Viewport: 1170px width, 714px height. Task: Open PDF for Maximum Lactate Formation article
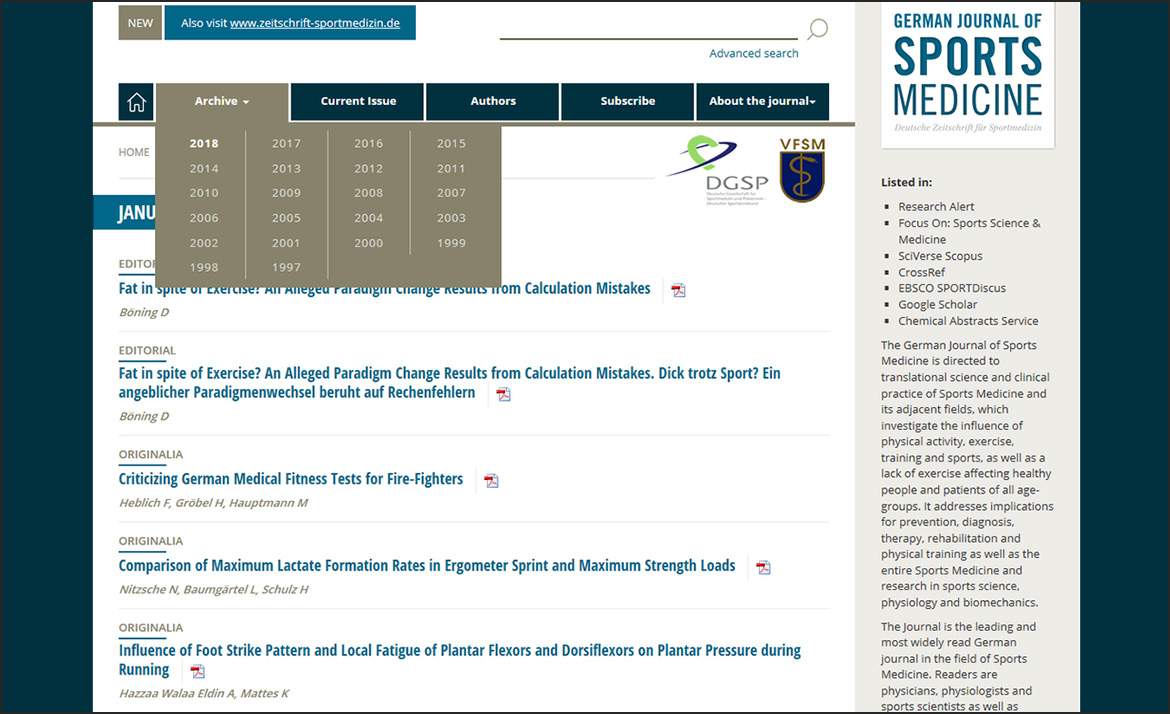[763, 567]
